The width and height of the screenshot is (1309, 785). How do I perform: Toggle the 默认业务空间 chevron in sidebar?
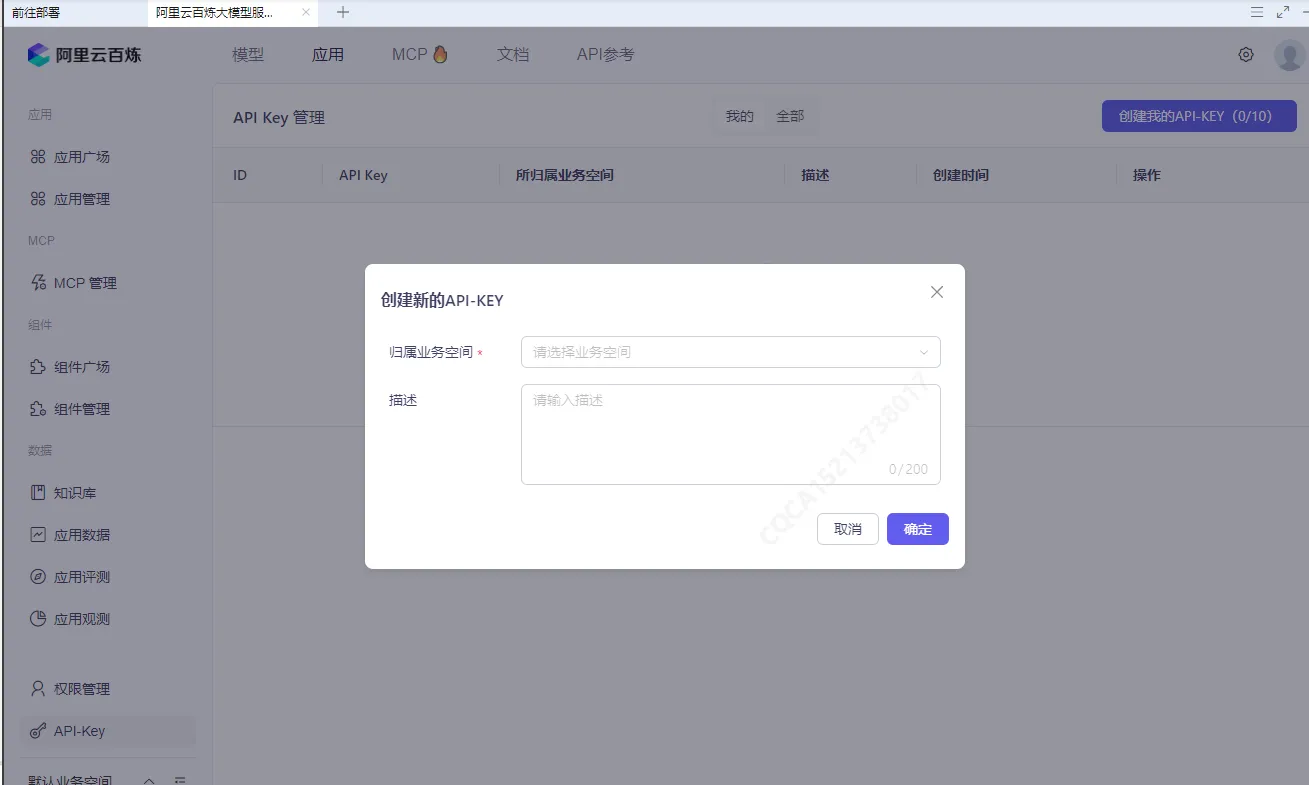click(149, 780)
